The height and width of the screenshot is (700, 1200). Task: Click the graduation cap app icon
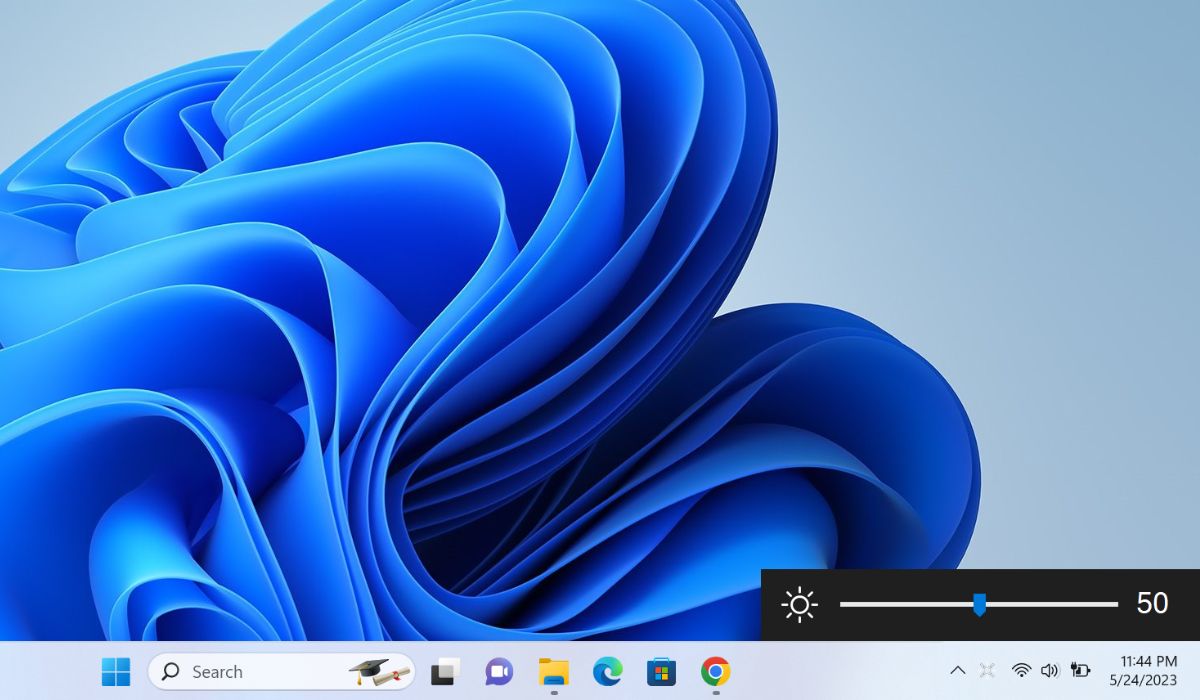click(x=375, y=671)
